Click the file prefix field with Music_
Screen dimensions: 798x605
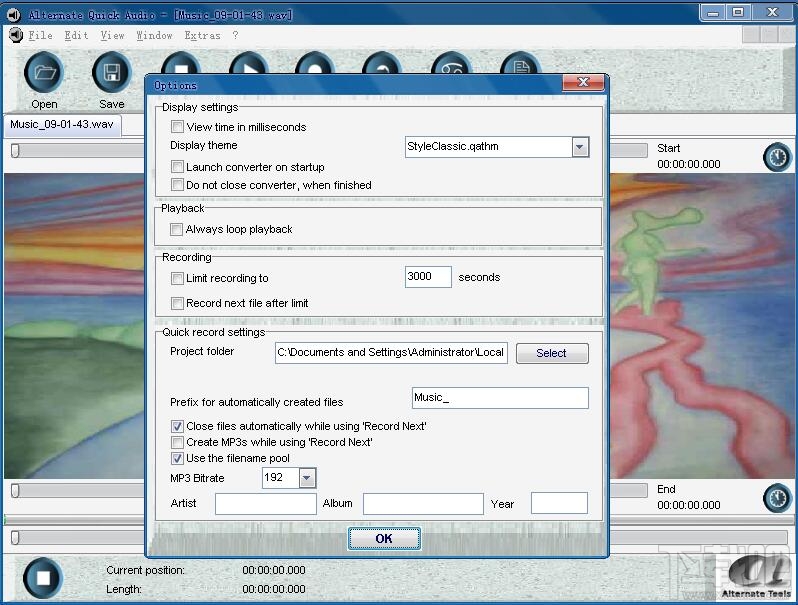point(500,398)
